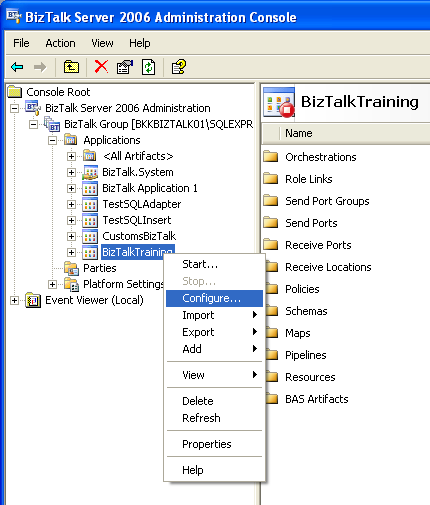Choose Properties from the context menu
This screenshot has width=430, height=505.
[214, 444]
